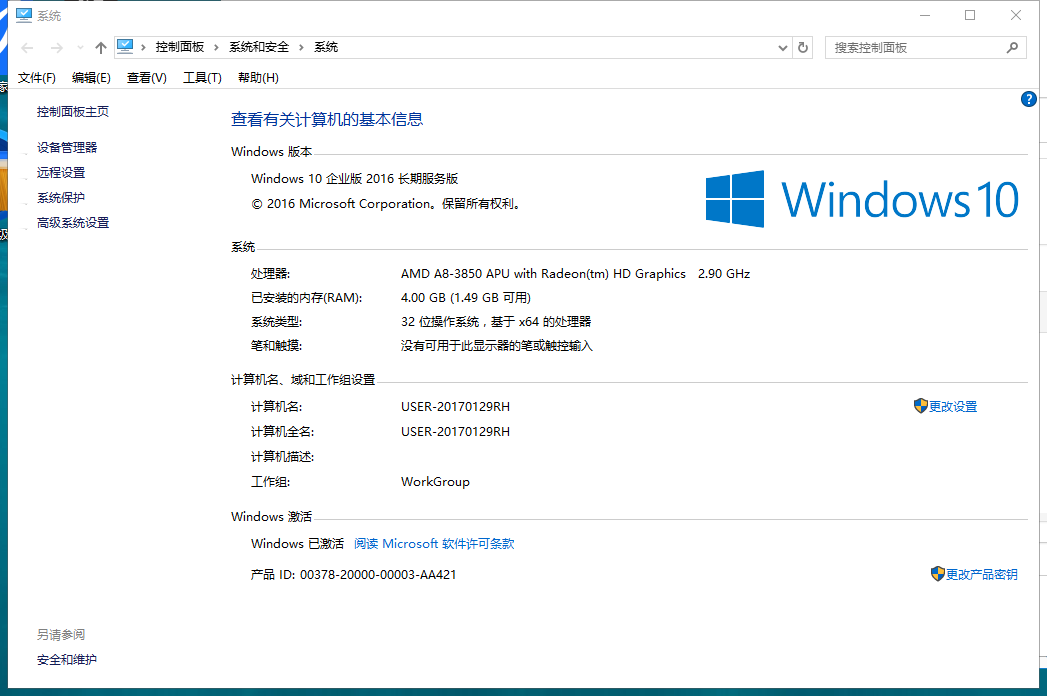The image size is (1047, 696).
Task: Click 更改产品密钥 shield link
Action: 974,574
